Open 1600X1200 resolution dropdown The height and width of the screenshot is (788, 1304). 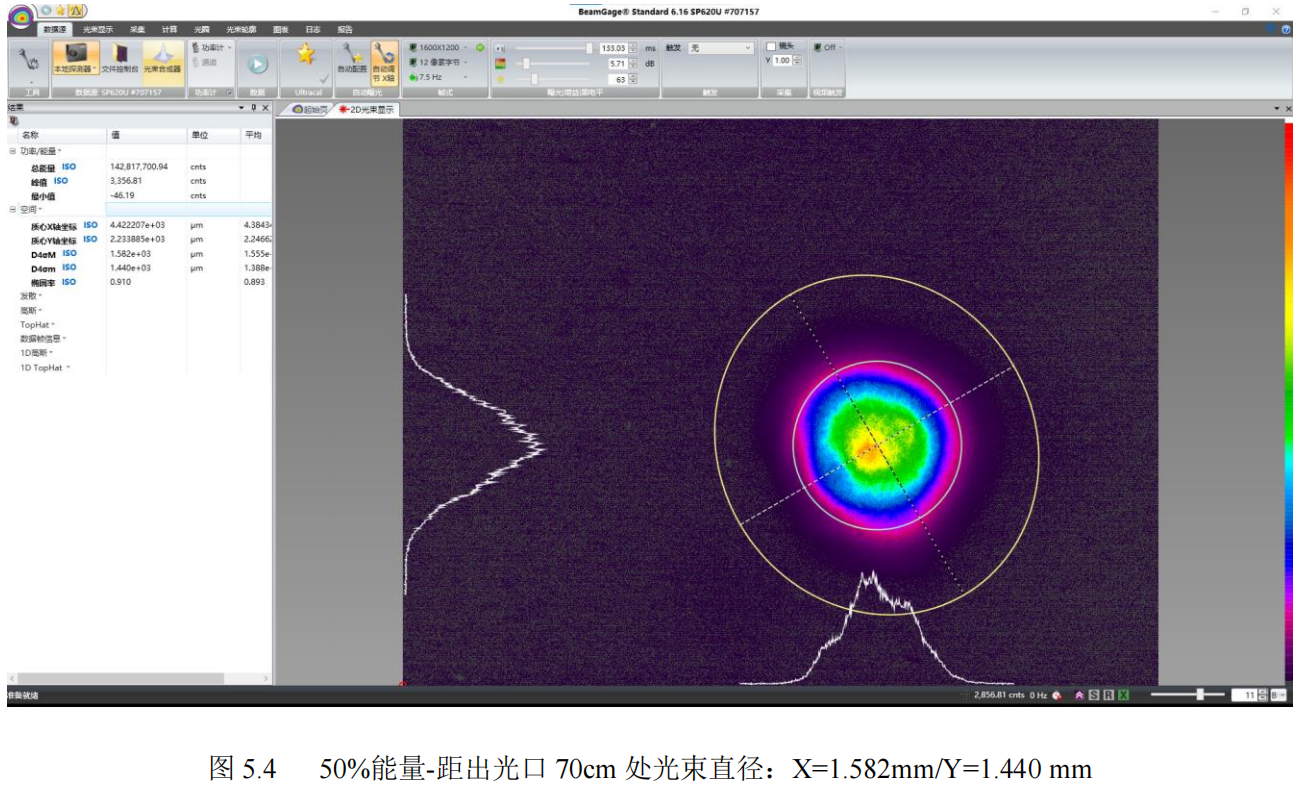coord(439,47)
